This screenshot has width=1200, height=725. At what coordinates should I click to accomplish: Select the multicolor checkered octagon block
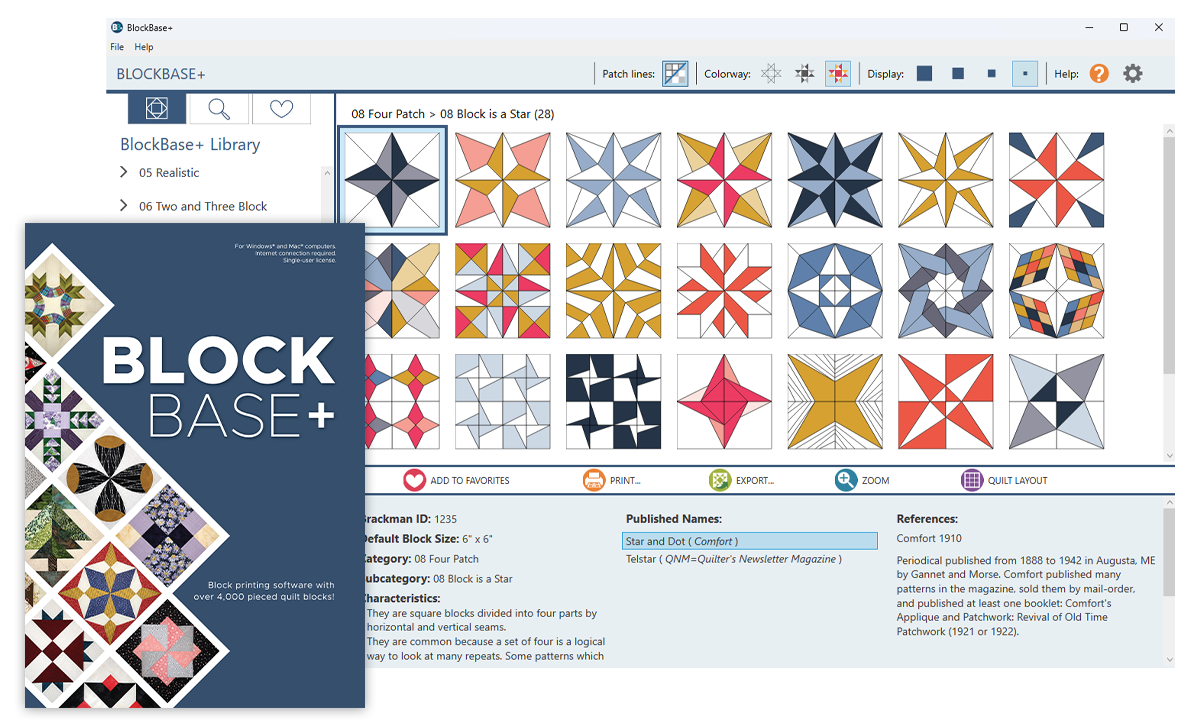pos(1057,291)
